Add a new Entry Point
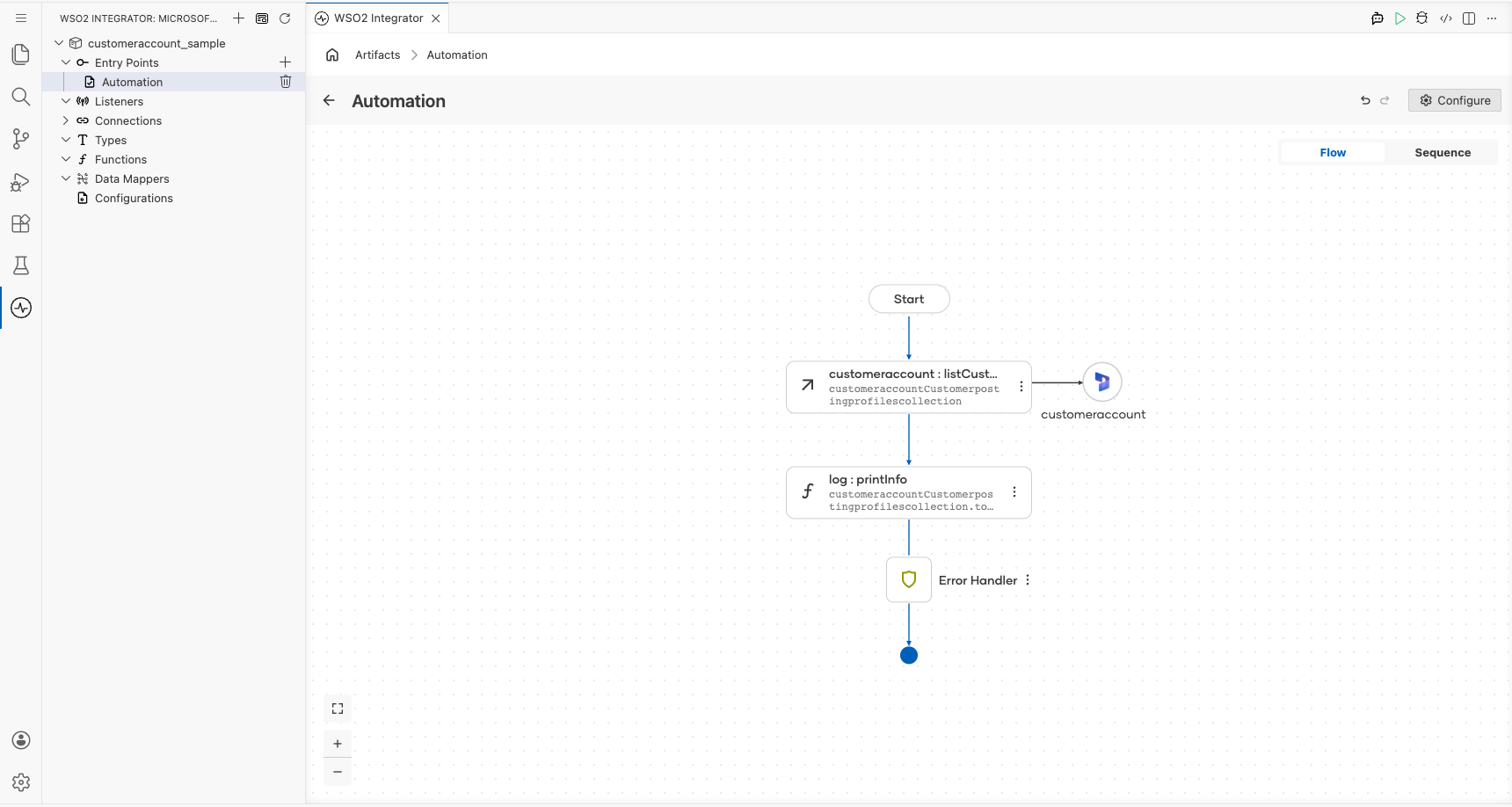 [285, 62]
